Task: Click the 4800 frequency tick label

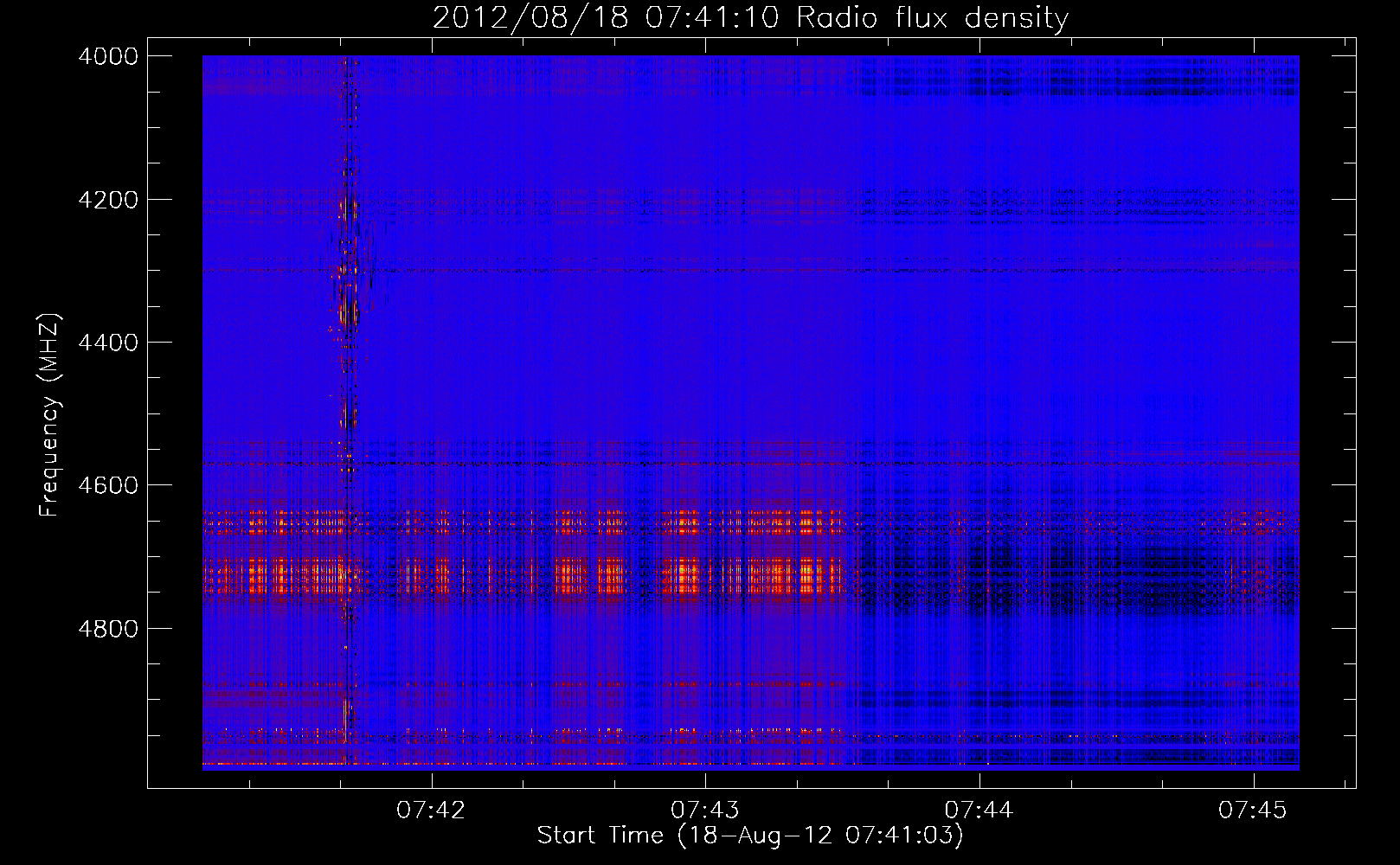Action: point(108,628)
